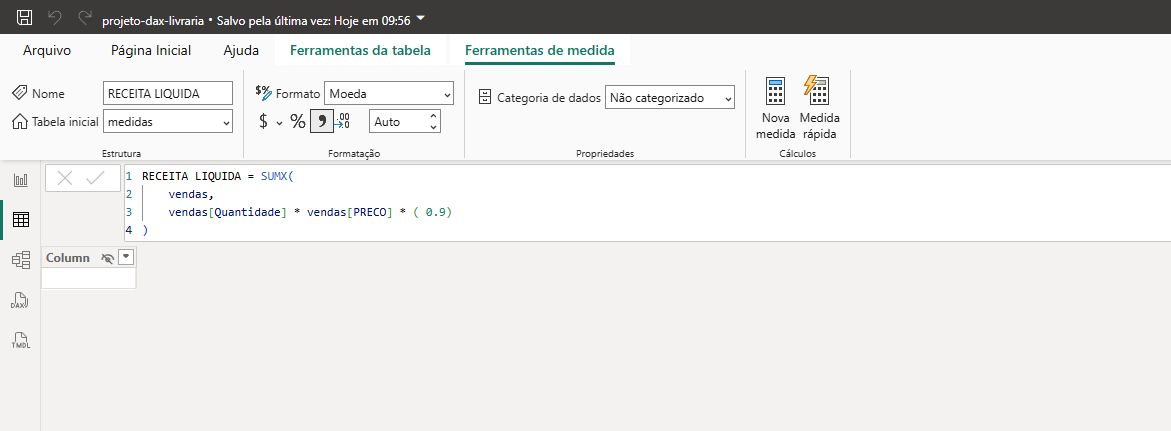Cancel the formula with the X icon
Image resolution: width=1171 pixels, height=431 pixels.
click(65, 179)
